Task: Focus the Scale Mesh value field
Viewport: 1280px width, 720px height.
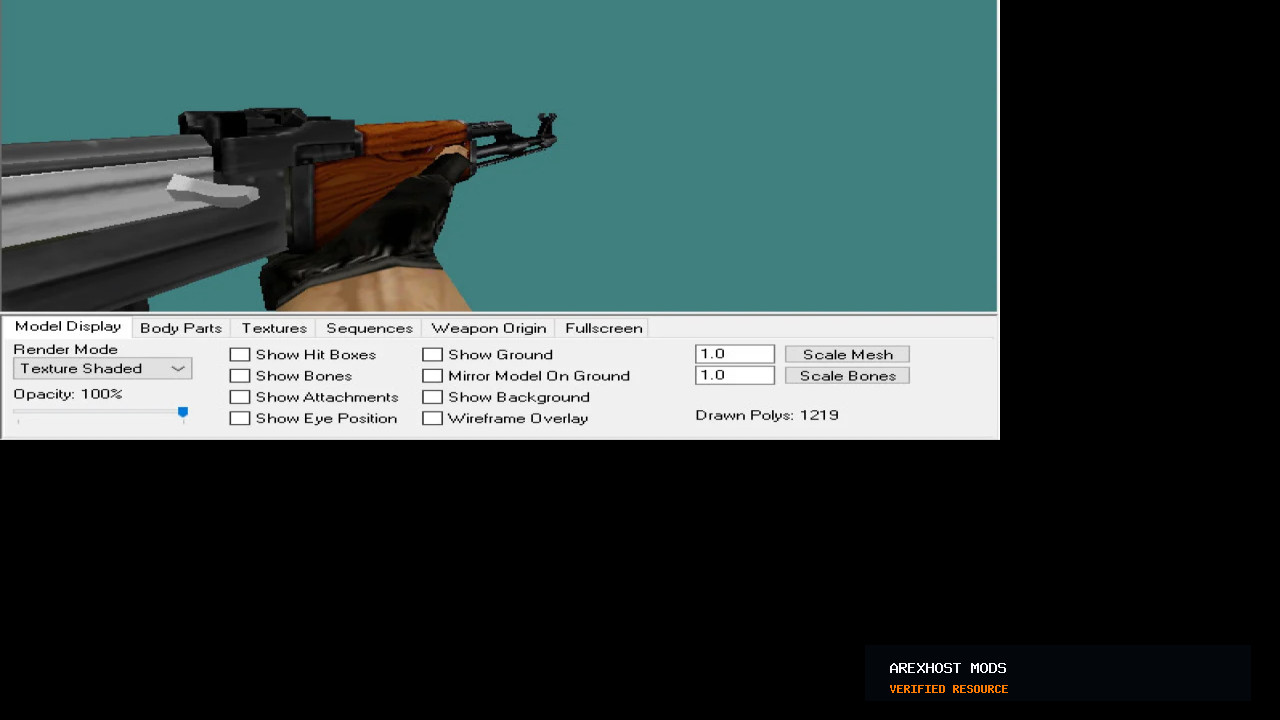Action: 735,354
